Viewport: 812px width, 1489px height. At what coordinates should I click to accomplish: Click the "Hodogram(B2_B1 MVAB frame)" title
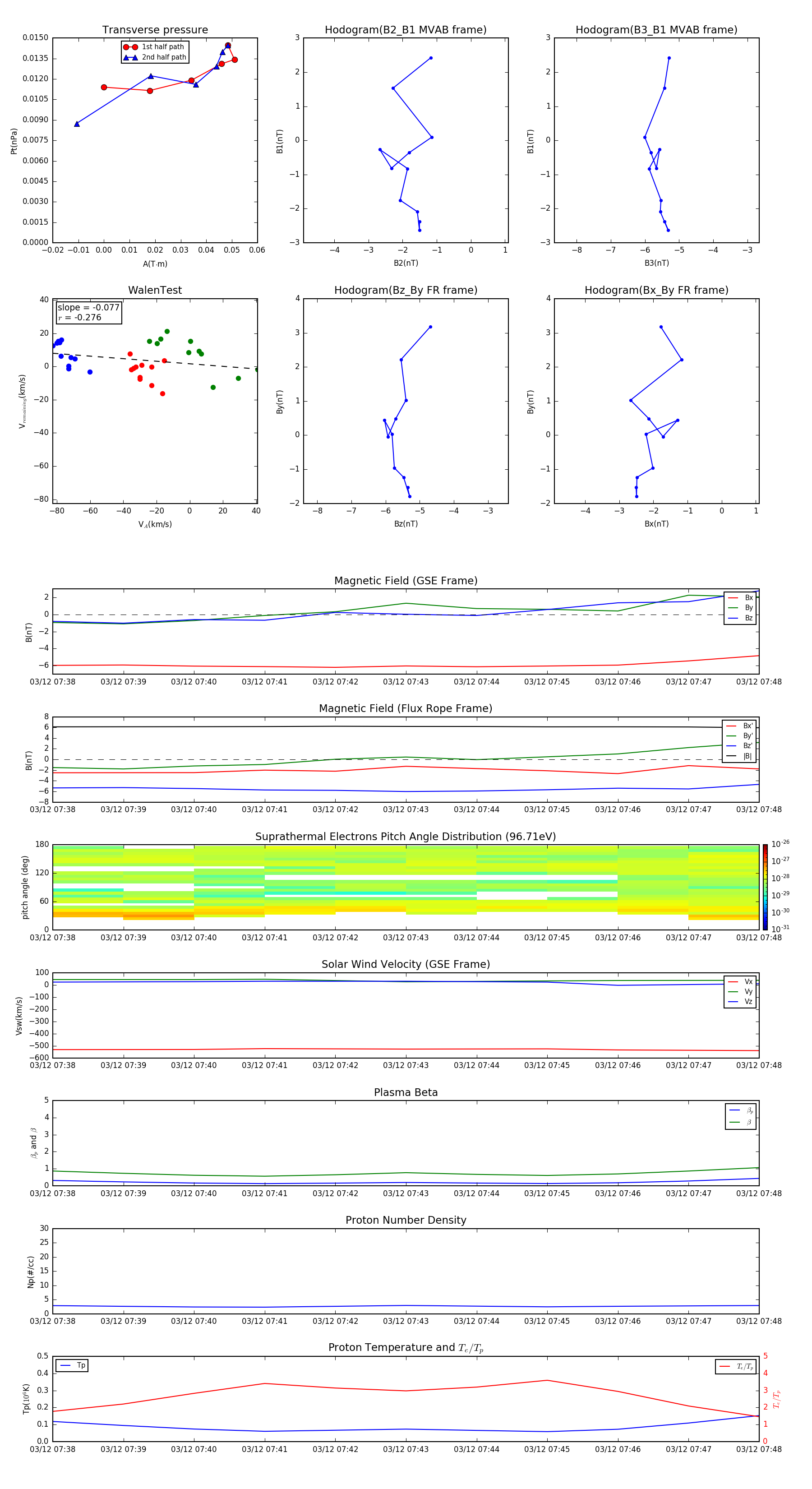tap(406, 30)
